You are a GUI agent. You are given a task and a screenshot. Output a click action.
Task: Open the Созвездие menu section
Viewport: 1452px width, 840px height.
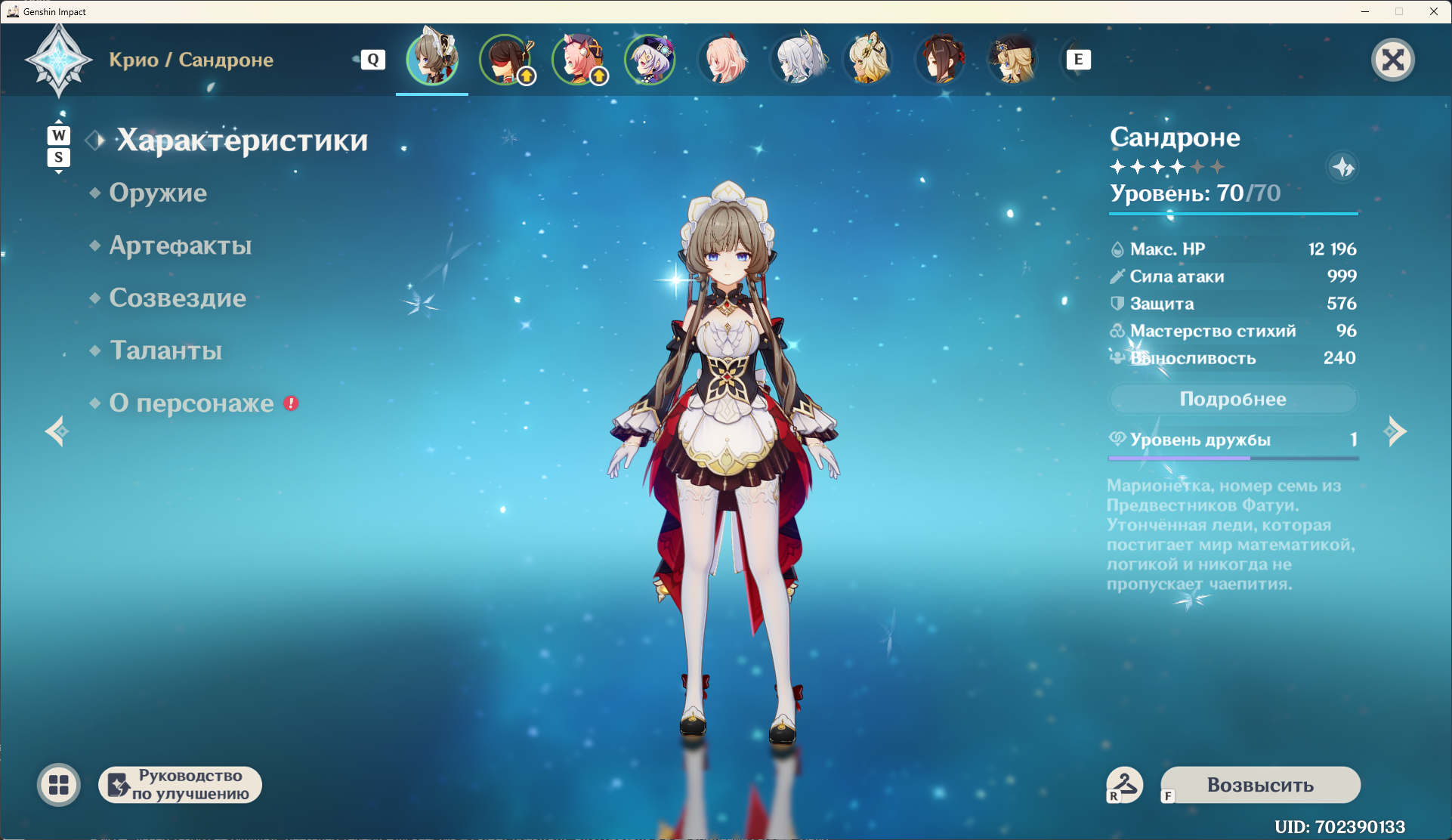pos(178,298)
